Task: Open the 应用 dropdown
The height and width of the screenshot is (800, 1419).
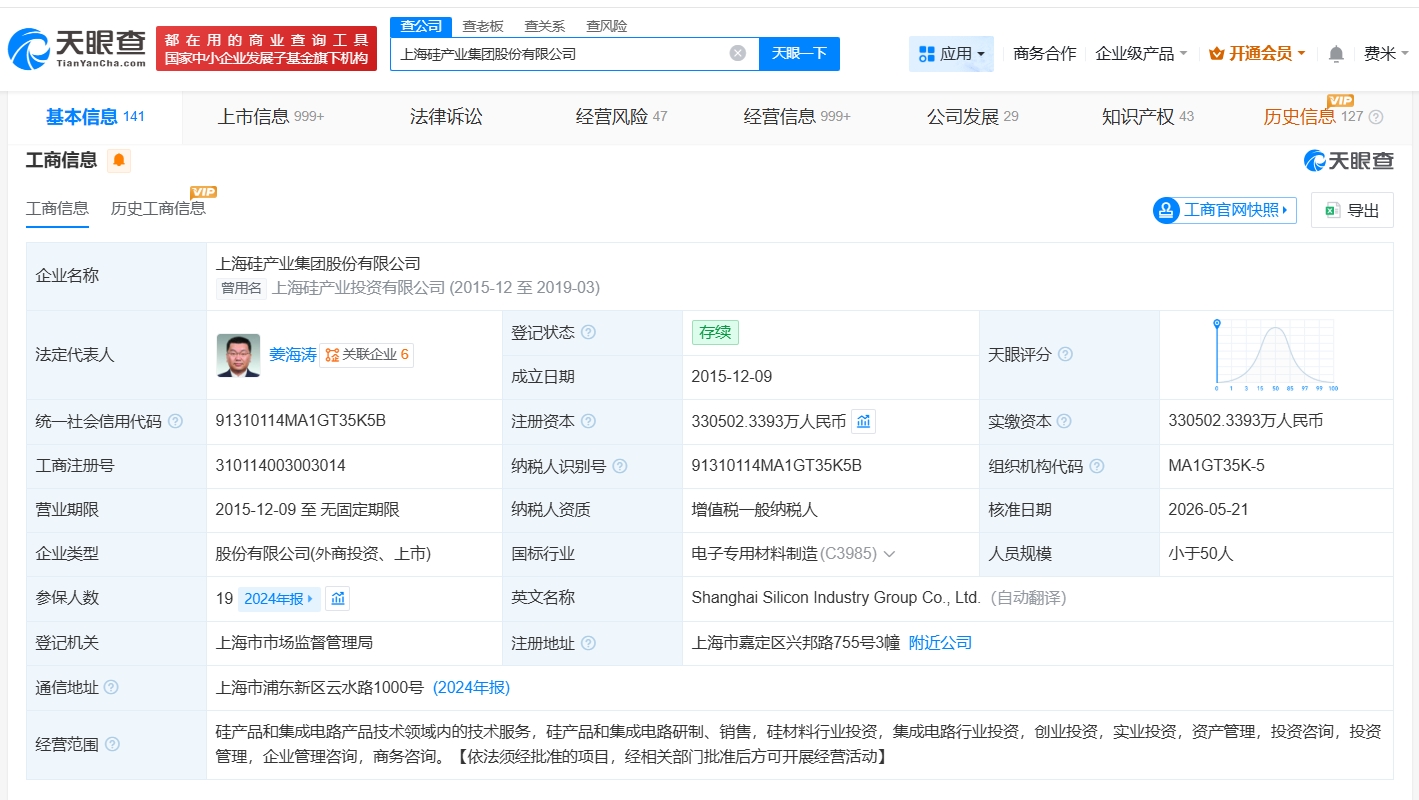Action: click(951, 54)
